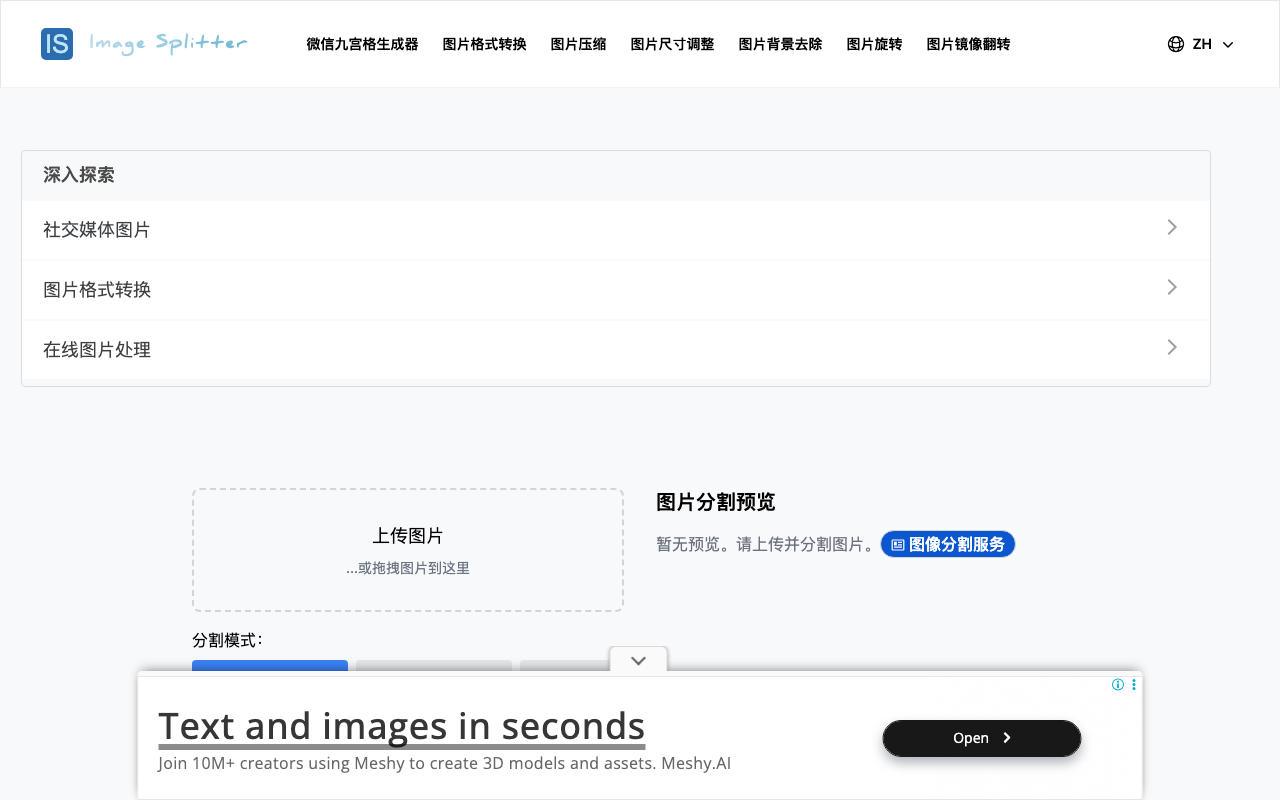Expand the 在线图片处理 row chevron
This screenshot has width=1280, height=800.
tap(1172, 348)
